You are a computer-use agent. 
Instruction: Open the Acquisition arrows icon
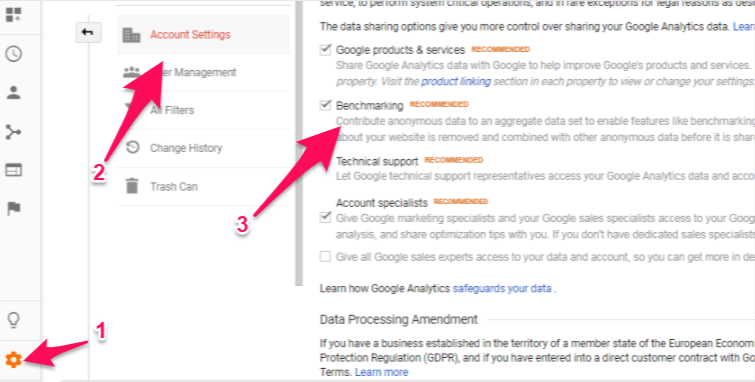(x=13, y=132)
